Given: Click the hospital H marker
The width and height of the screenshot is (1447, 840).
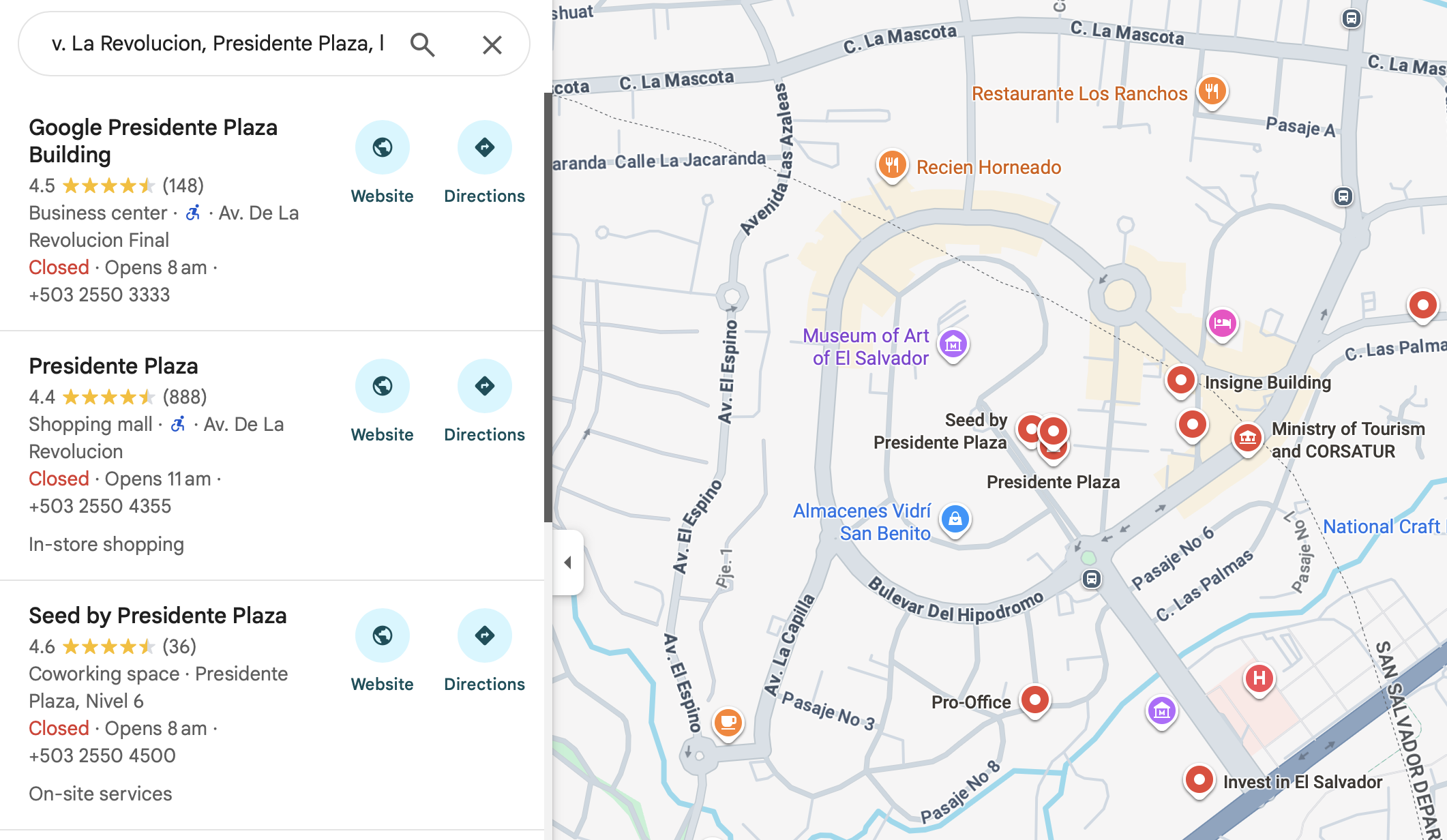Looking at the screenshot, I should 1259,679.
